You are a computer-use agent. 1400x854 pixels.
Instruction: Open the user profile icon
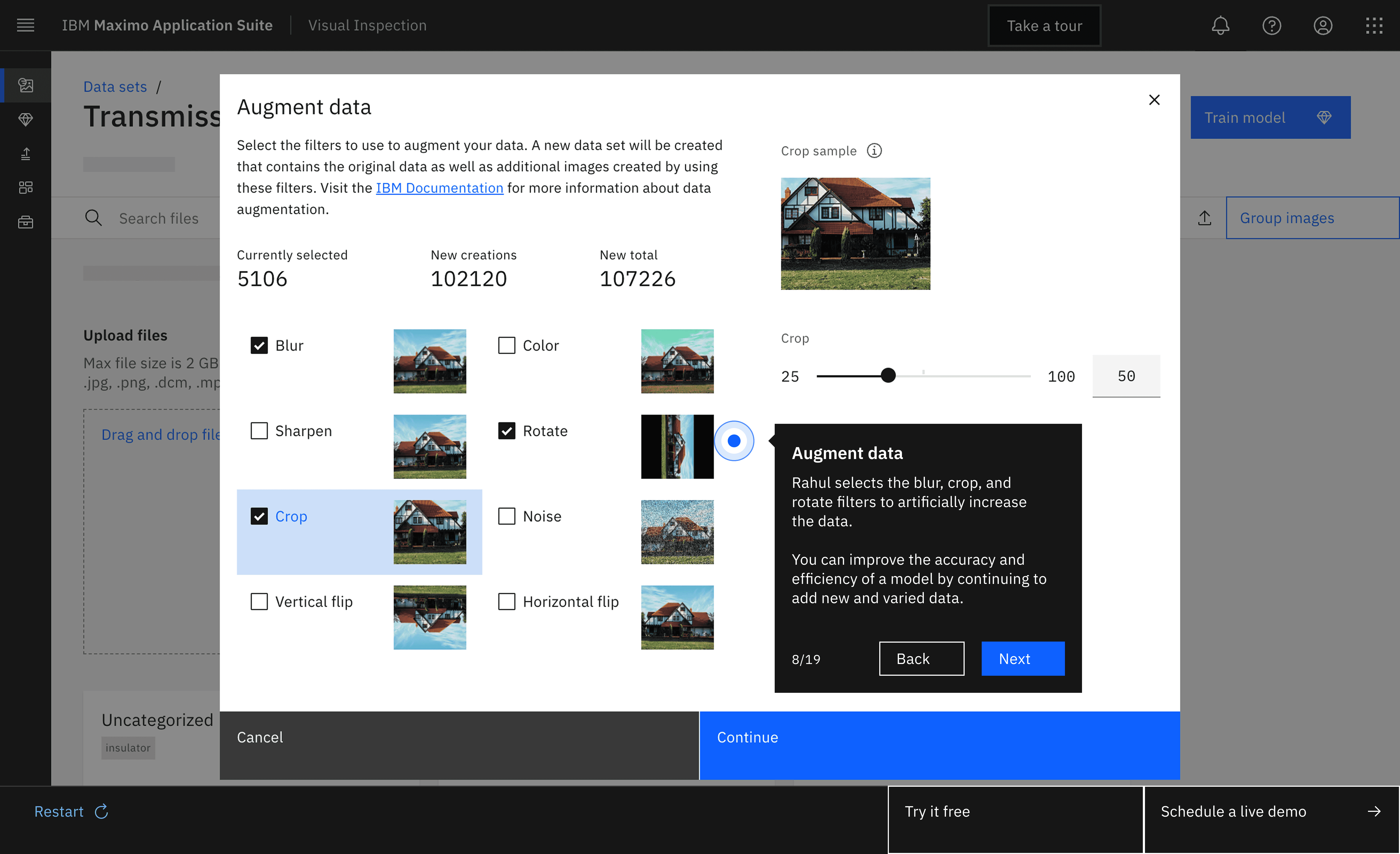click(x=1322, y=26)
